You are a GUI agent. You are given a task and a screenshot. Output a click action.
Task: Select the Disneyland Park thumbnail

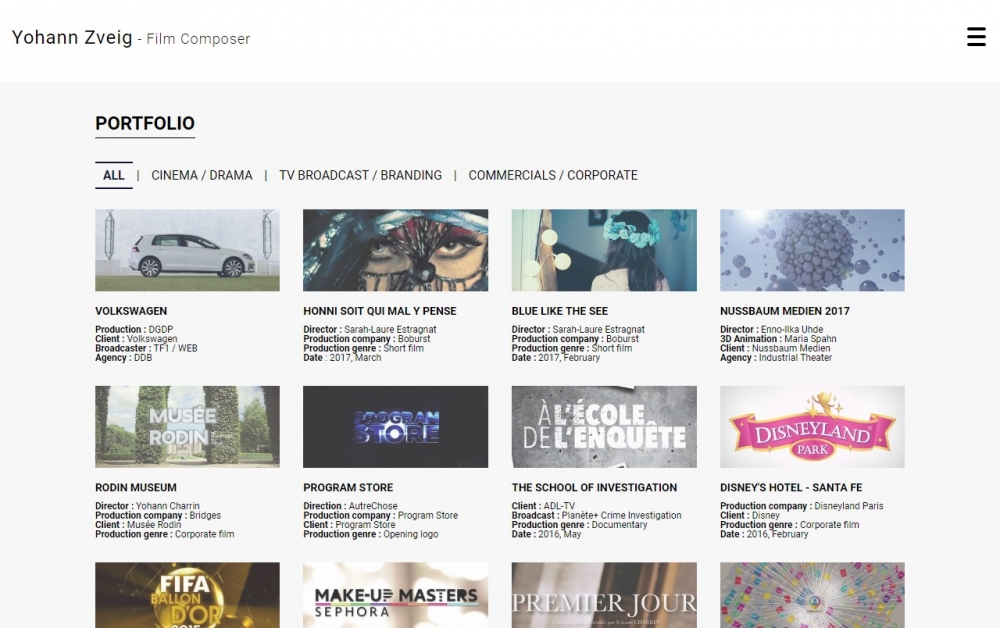[812, 427]
